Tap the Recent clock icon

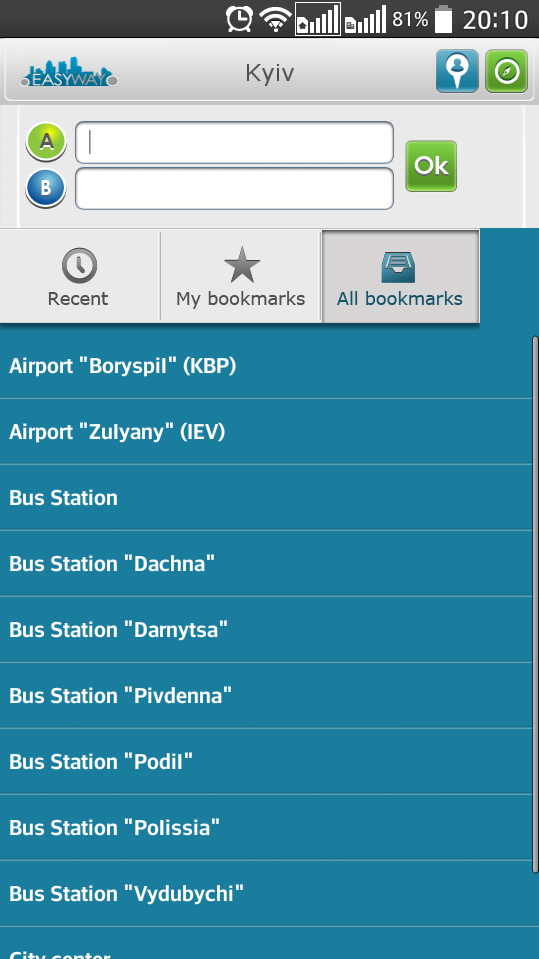(79, 266)
